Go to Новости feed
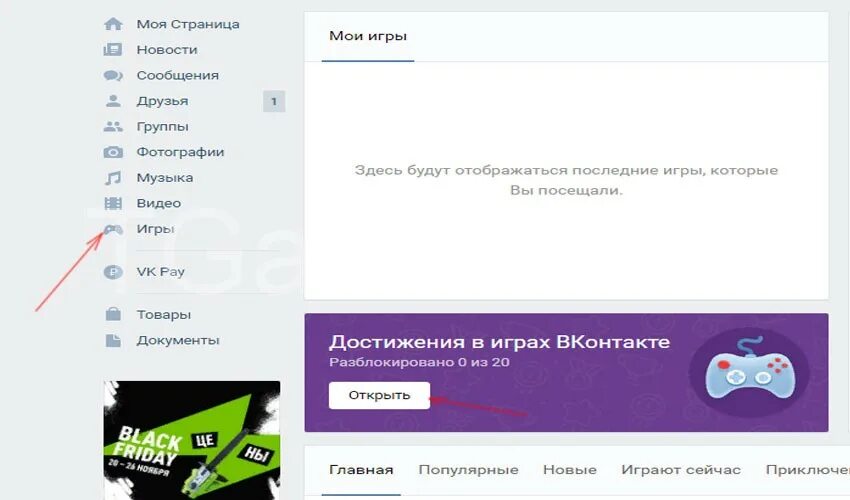Screen dimensions: 850x500 167,50
